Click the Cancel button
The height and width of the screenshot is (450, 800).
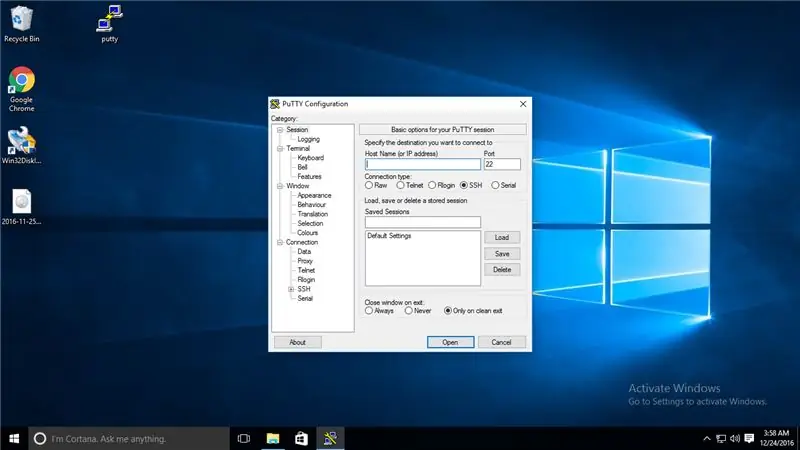[502, 342]
